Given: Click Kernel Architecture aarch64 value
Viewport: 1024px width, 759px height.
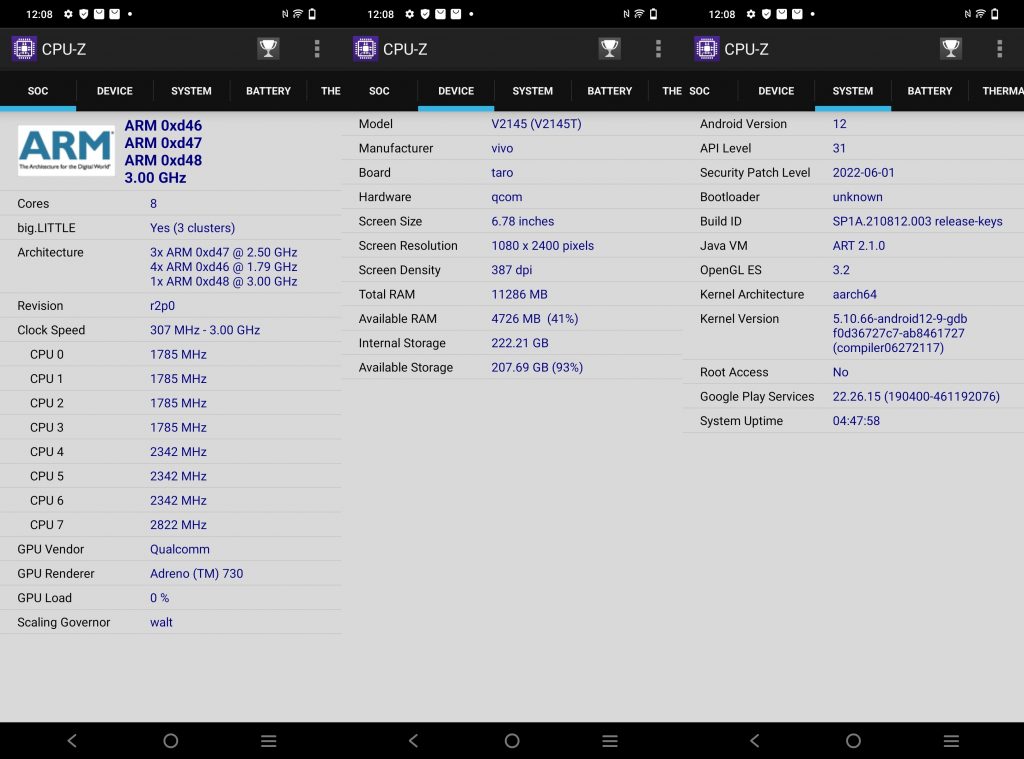Looking at the screenshot, I should coord(854,295).
